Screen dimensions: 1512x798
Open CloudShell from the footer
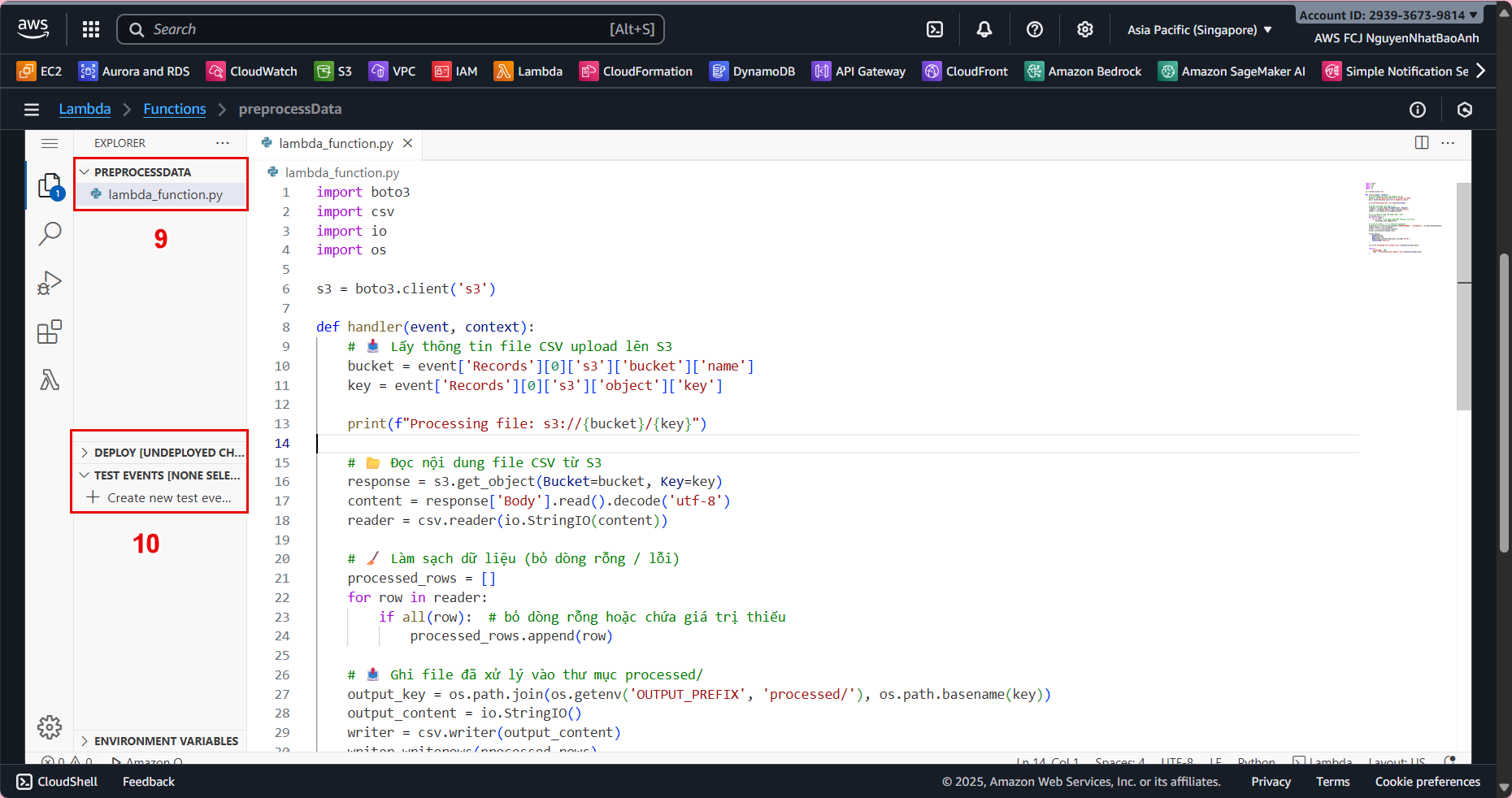coord(58,782)
